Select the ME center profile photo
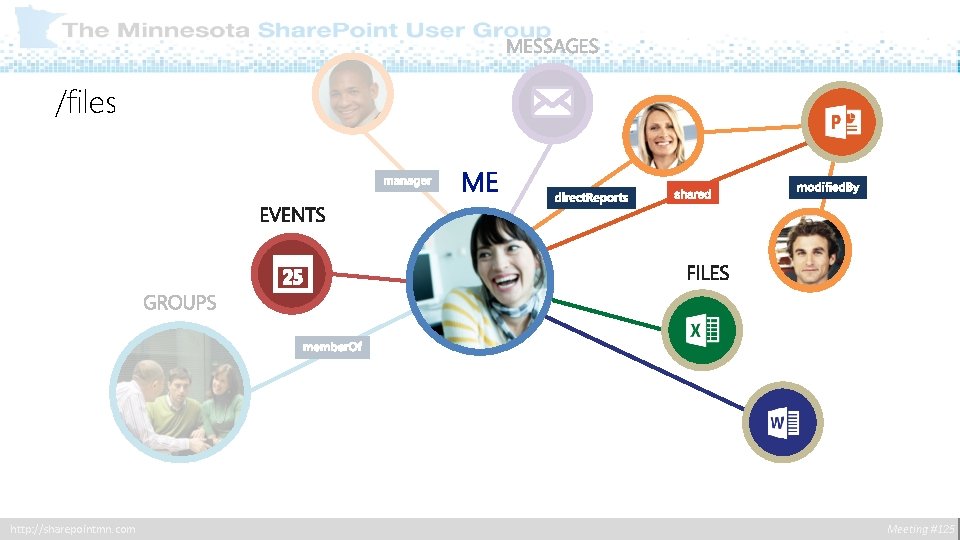The image size is (960, 540). pos(480,281)
